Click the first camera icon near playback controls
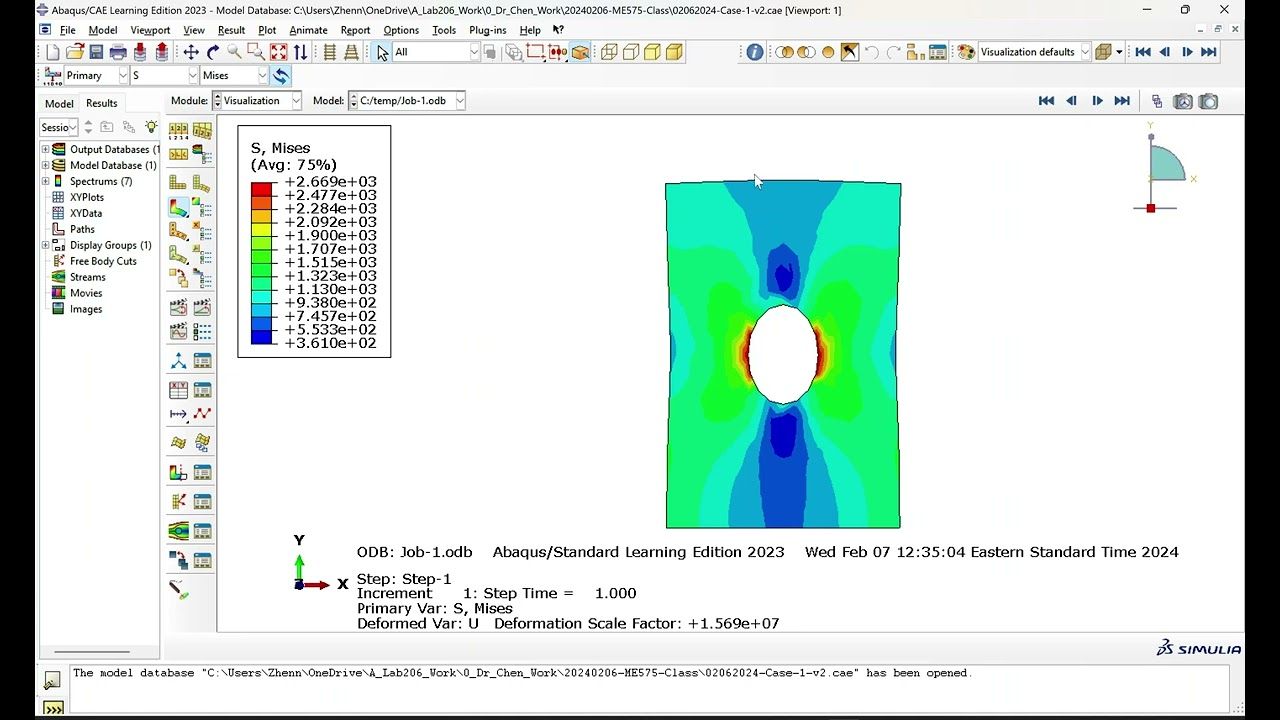This screenshot has width=1280, height=720. pyautogui.click(x=1183, y=101)
